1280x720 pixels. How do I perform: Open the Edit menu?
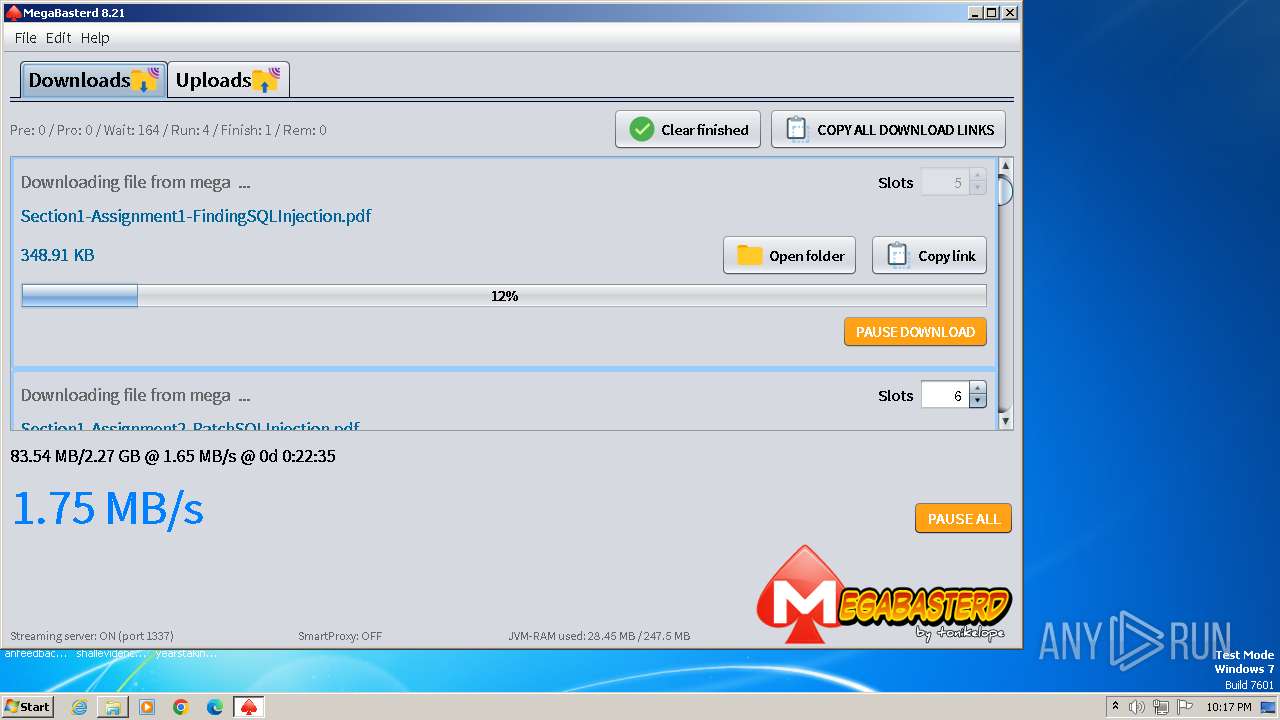click(58, 38)
